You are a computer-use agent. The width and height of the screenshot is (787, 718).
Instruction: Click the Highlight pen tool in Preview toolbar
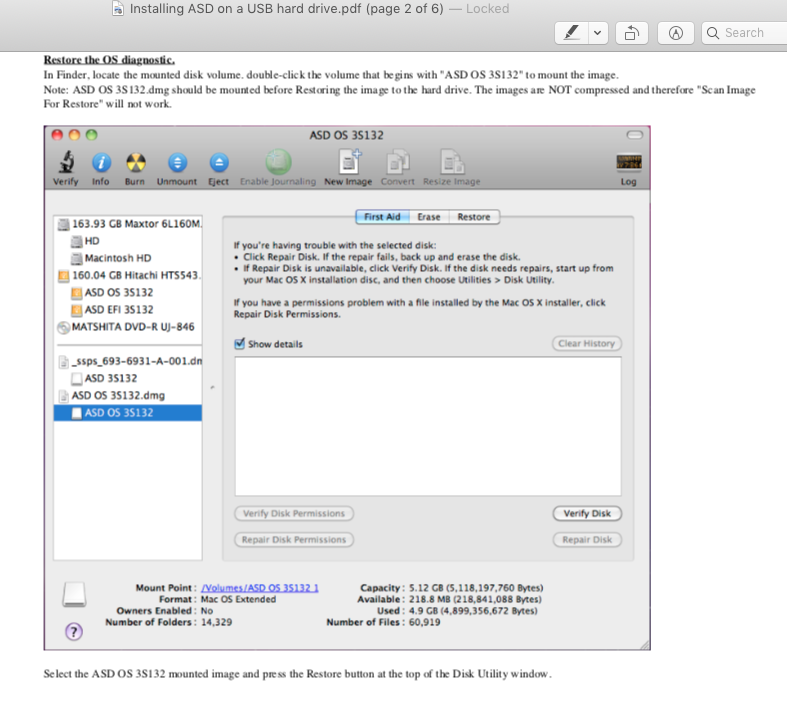pyautogui.click(x=571, y=33)
